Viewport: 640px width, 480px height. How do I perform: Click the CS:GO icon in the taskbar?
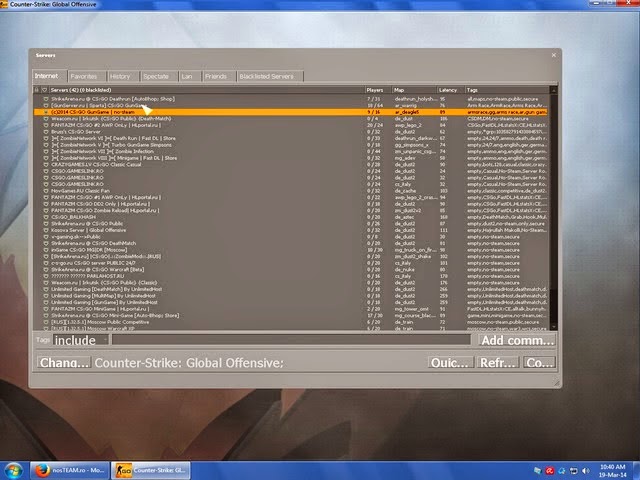pyautogui.click(x=123, y=470)
